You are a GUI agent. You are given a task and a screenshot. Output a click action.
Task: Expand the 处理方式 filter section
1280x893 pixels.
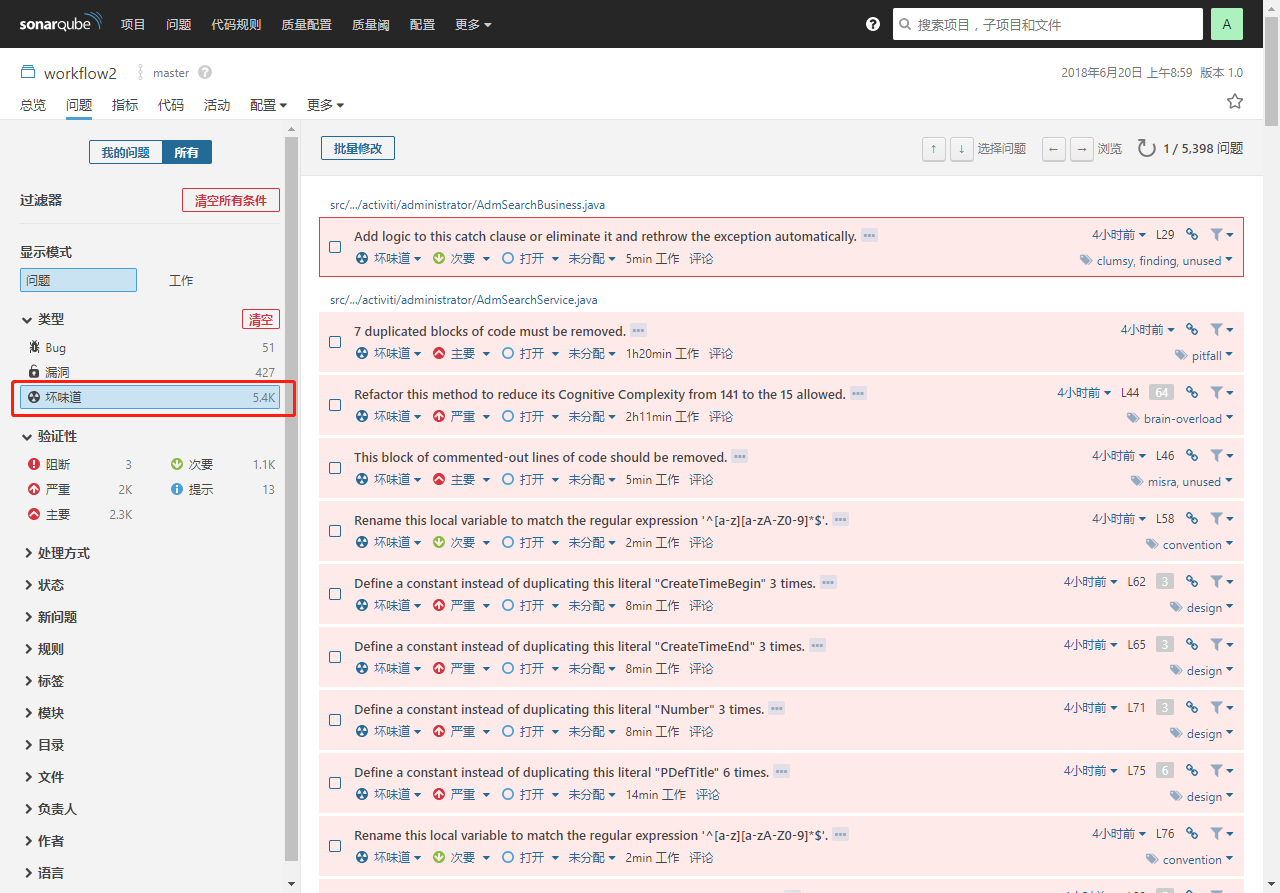click(x=57, y=553)
